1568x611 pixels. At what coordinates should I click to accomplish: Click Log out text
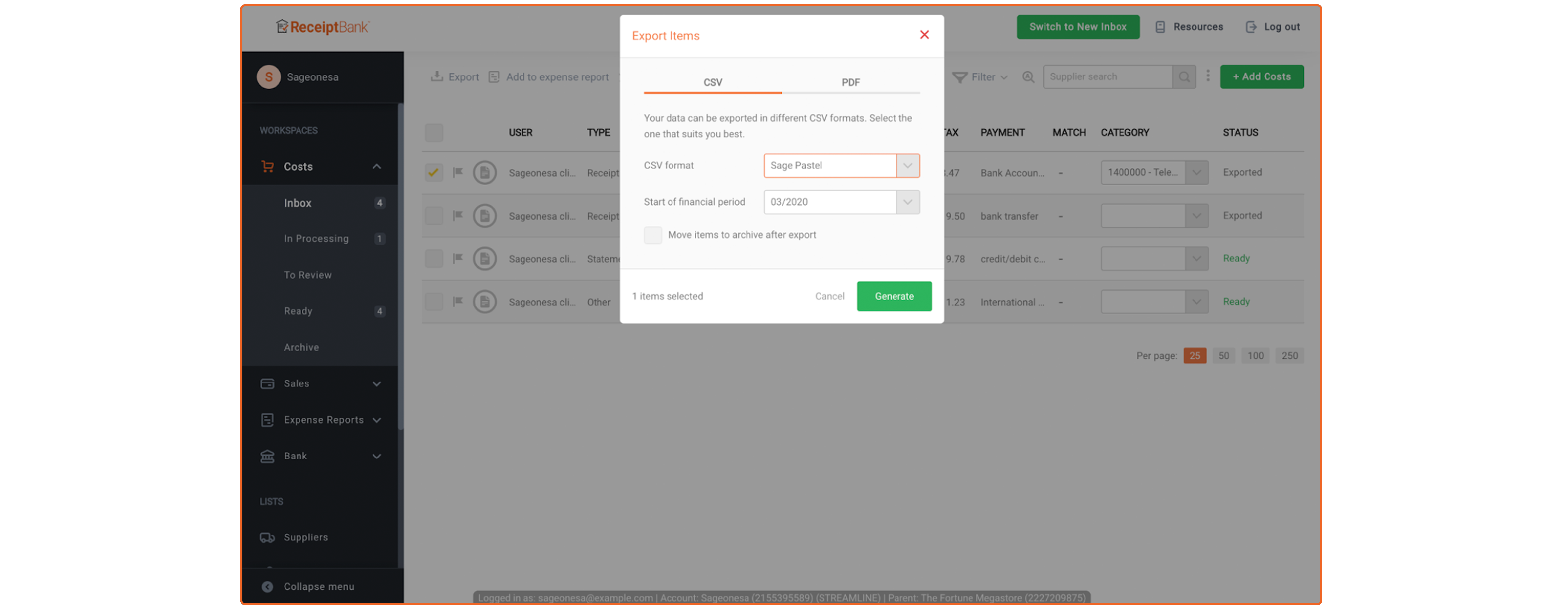click(x=1281, y=27)
